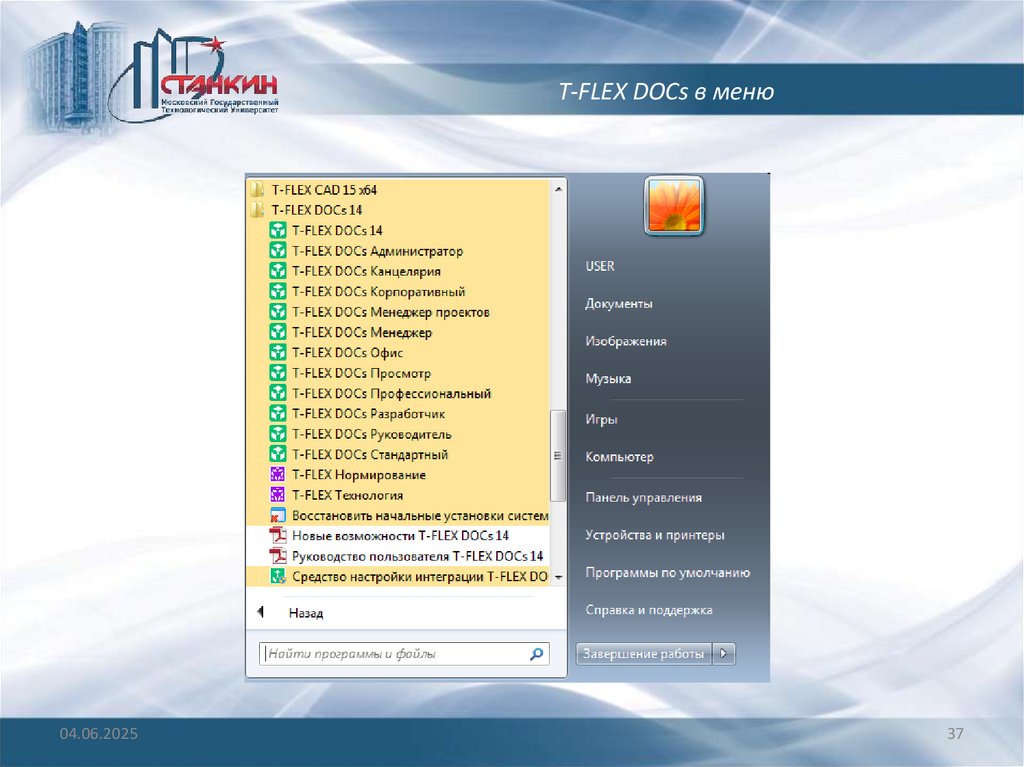The height and width of the screenshot is (767, 1024).
Task: Click the PDF icon of Руководство пользователя
Action: point(278,556)
